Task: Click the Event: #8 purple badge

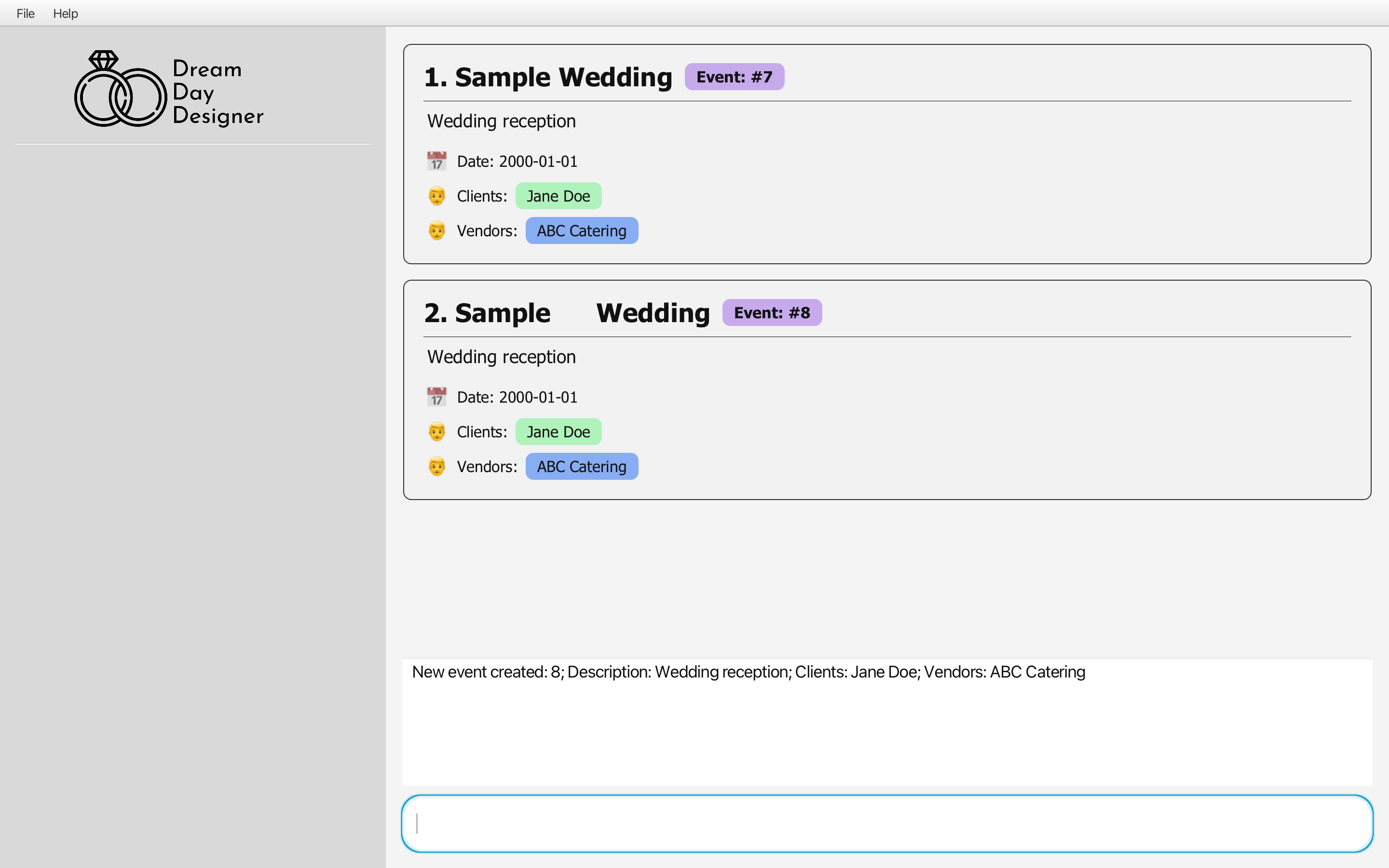Action: (772, 313)
